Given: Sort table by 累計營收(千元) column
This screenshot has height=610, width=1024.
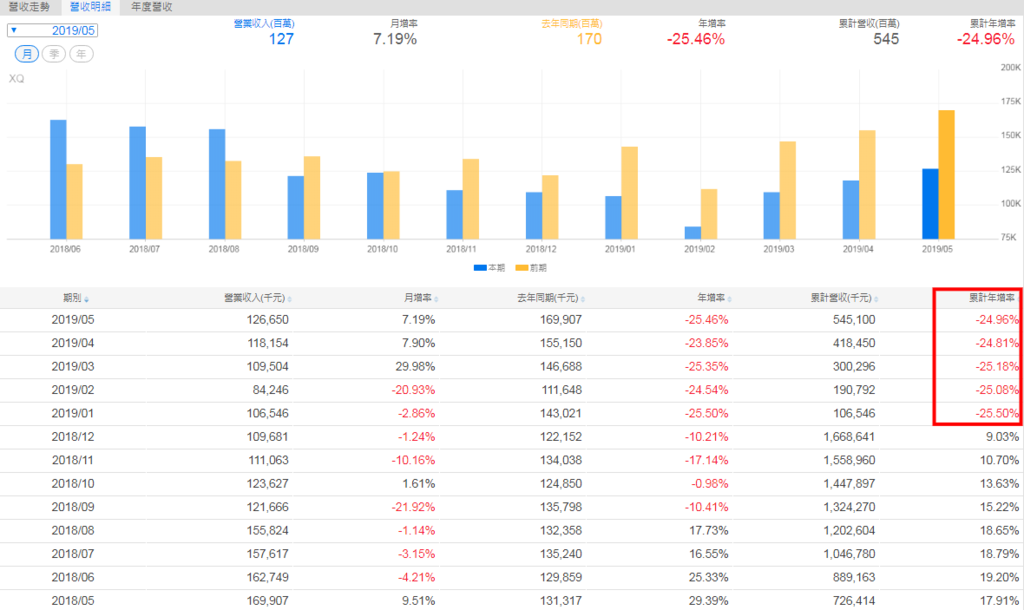Looking at the screenshot, I should tap(844, 298).
